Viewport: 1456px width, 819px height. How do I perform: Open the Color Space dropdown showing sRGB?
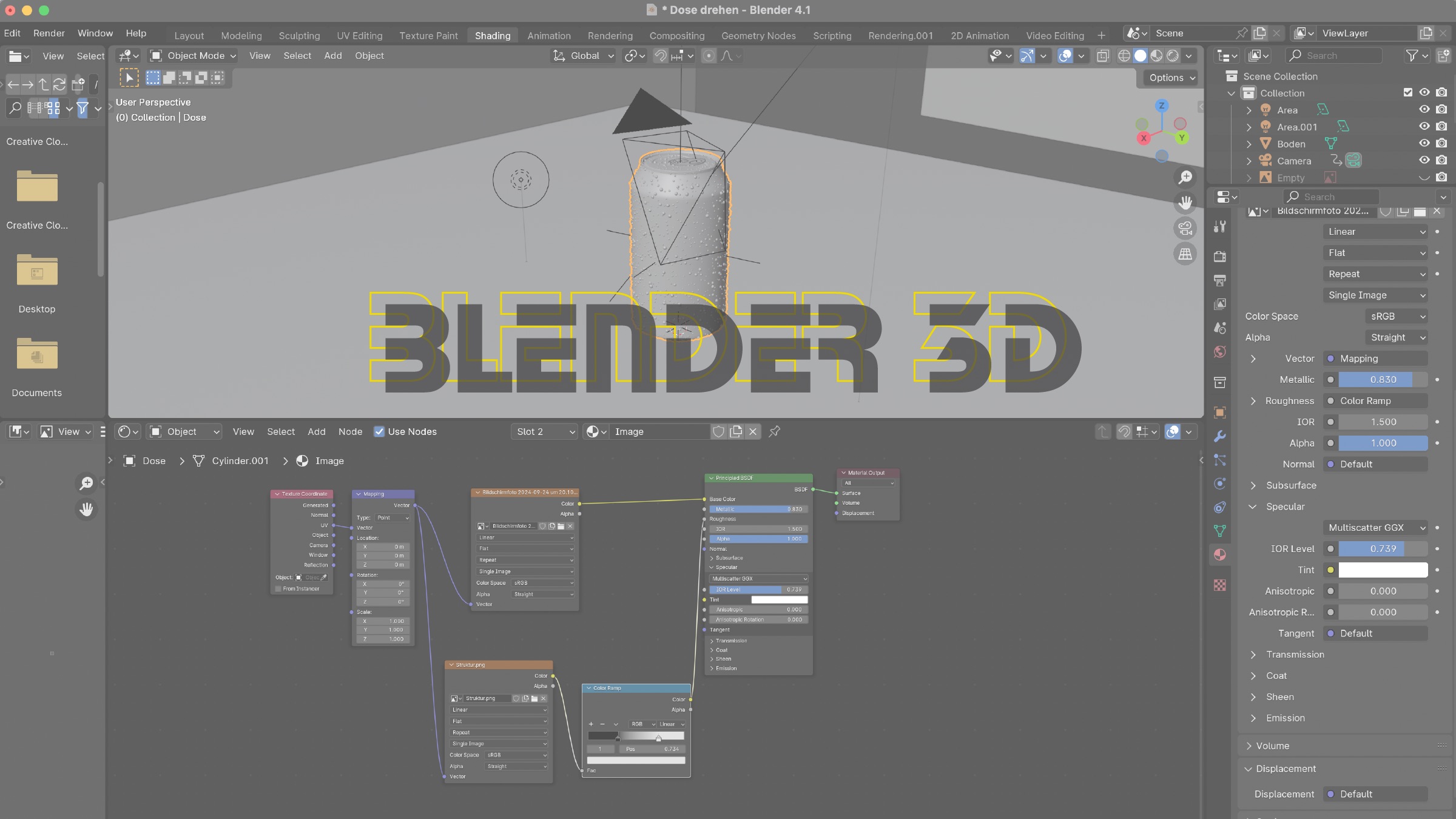click(x=1397, y=316)
